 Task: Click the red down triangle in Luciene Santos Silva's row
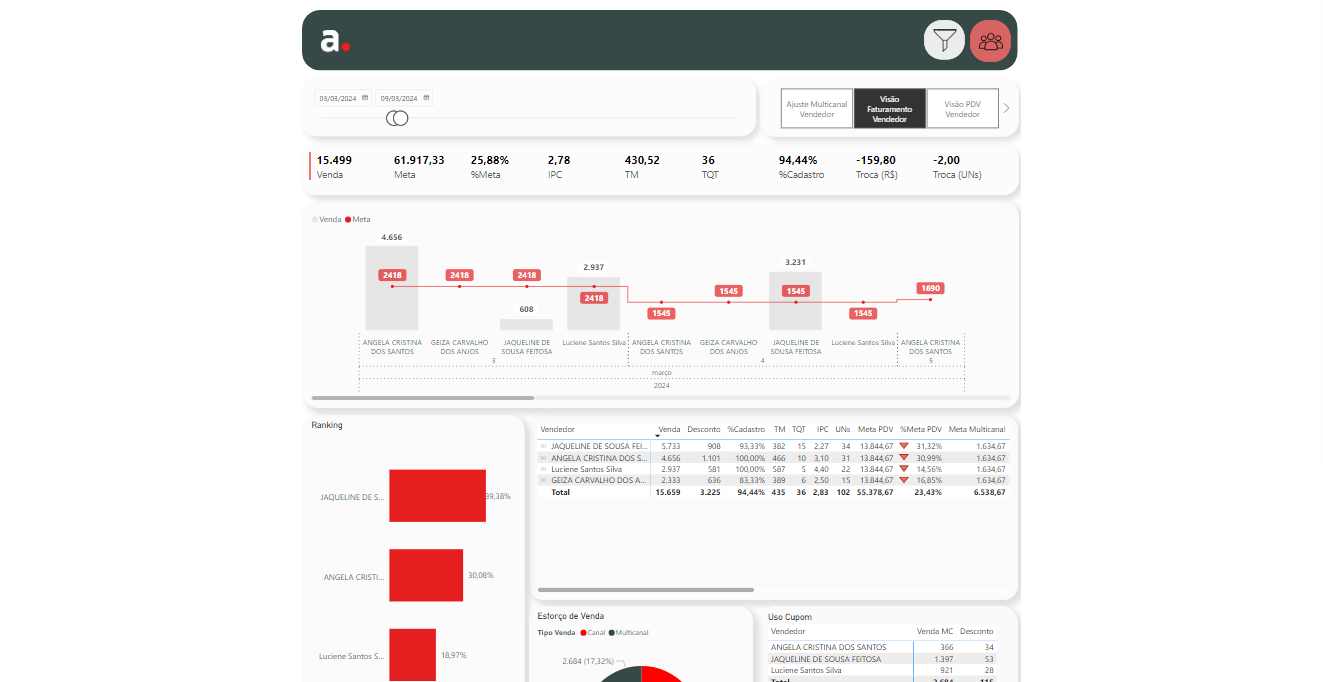click(x=904, y=469)
